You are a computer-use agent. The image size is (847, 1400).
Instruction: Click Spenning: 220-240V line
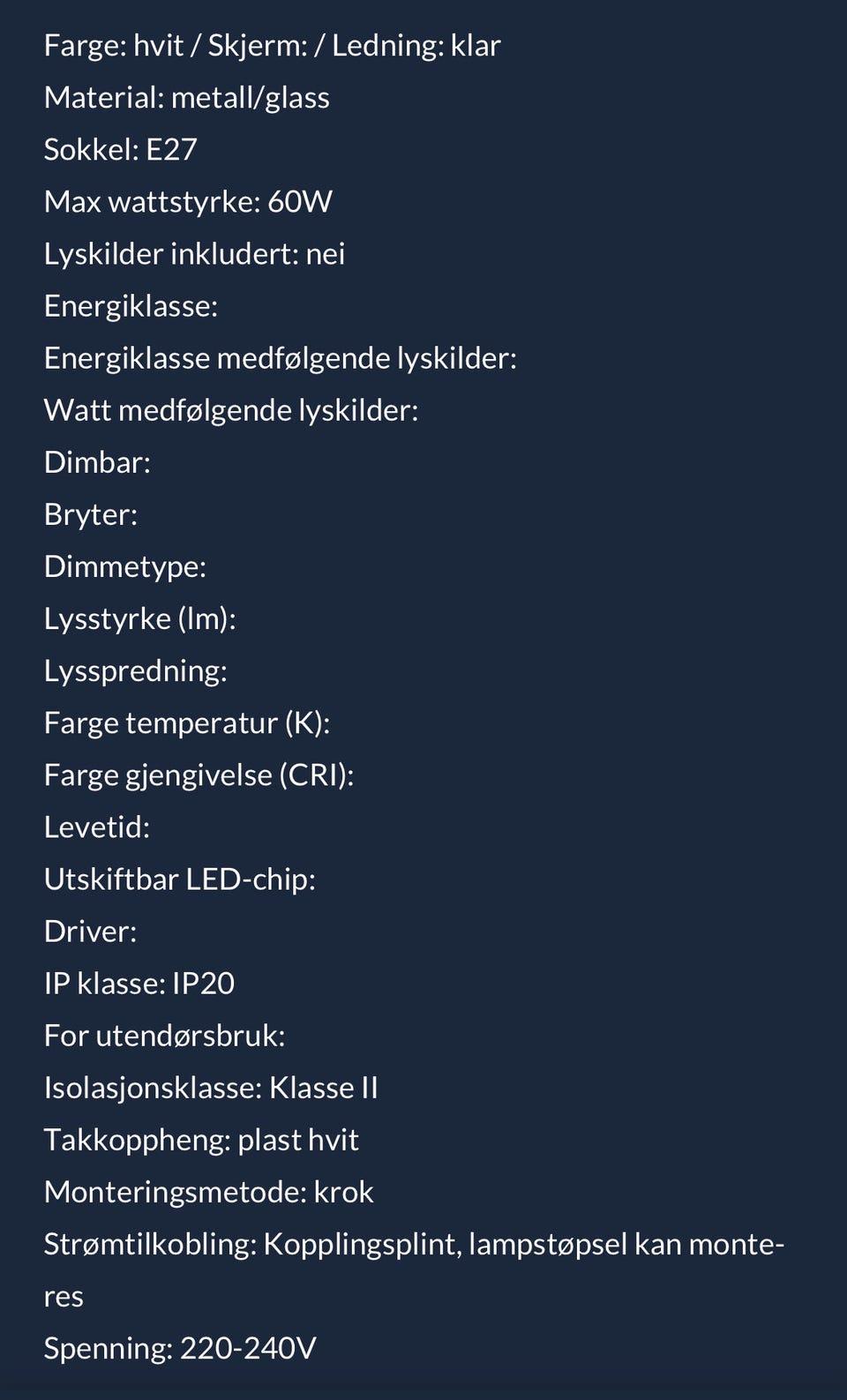click(180, 1349)
